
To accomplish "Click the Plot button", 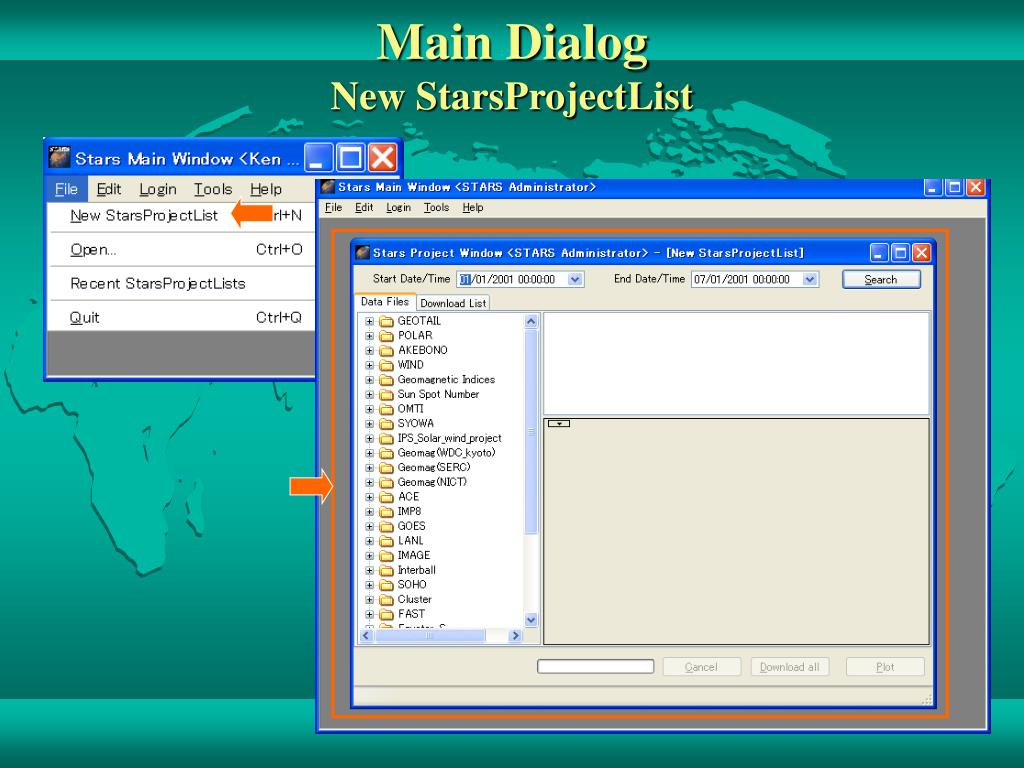I will (x=885, y=667).
